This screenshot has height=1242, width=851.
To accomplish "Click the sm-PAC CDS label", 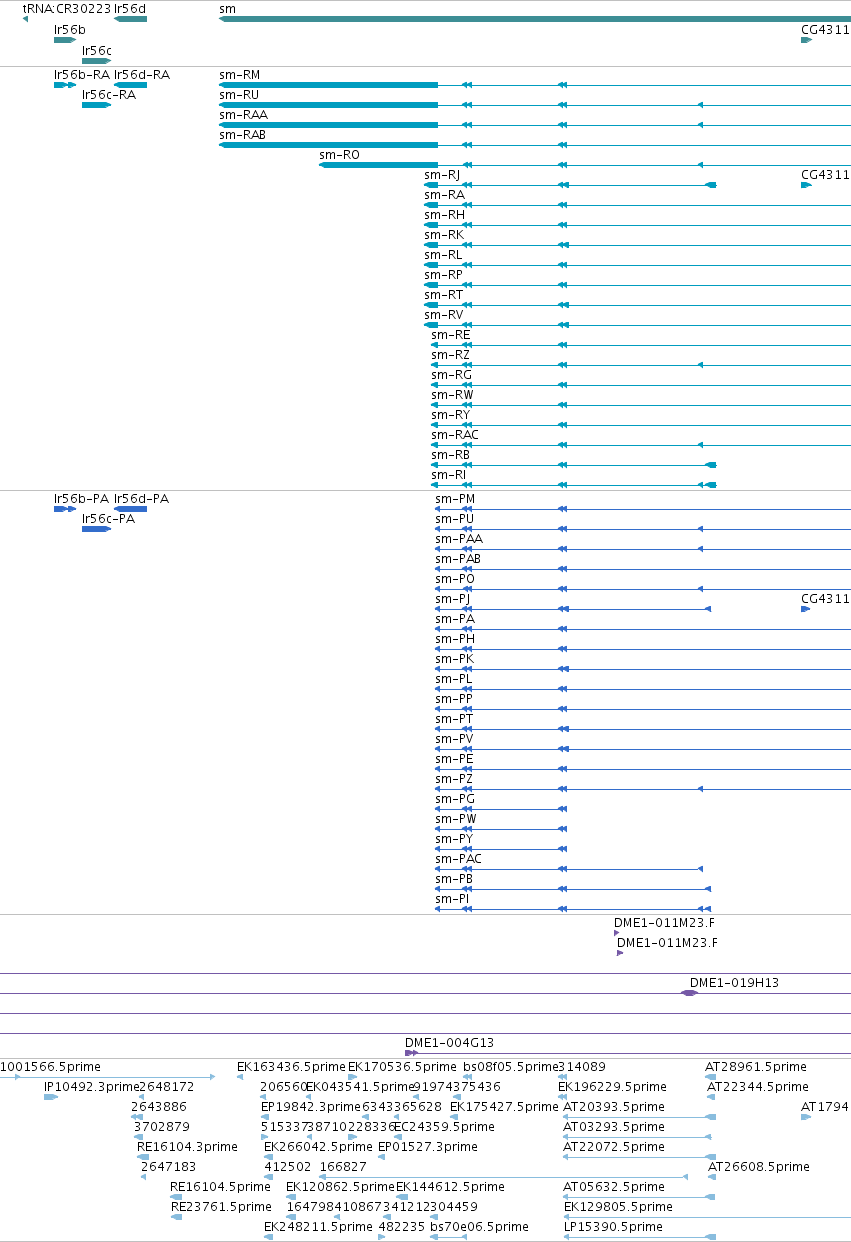I will tap(459, 858).
